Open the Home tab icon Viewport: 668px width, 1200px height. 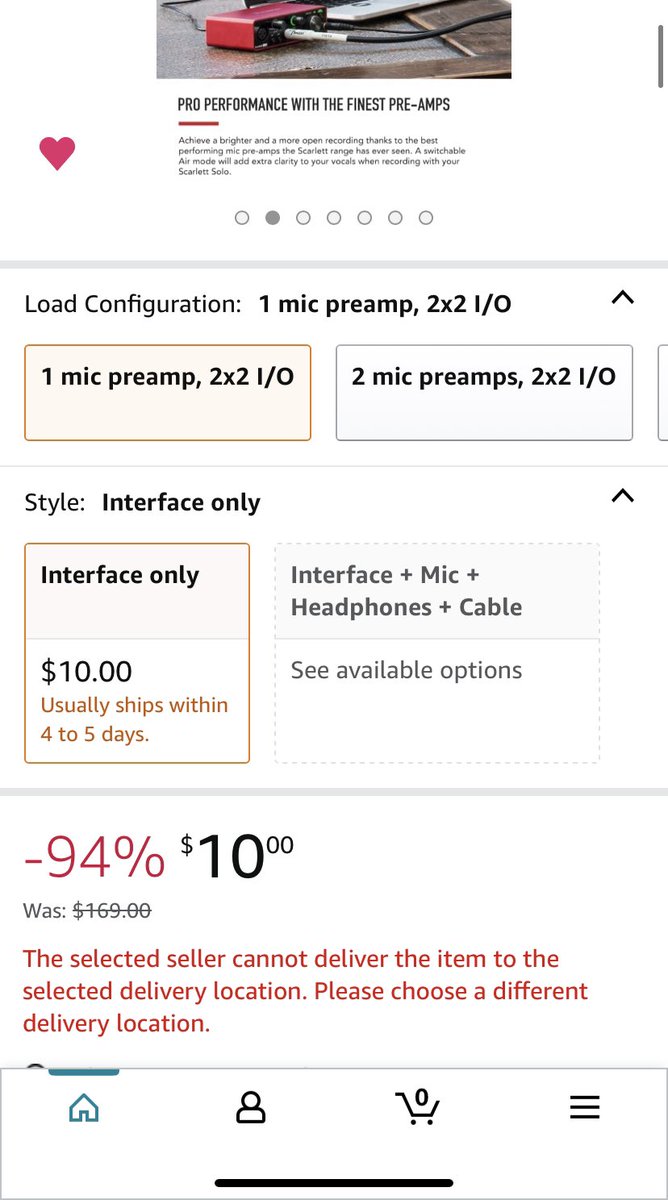point(83,1107)
